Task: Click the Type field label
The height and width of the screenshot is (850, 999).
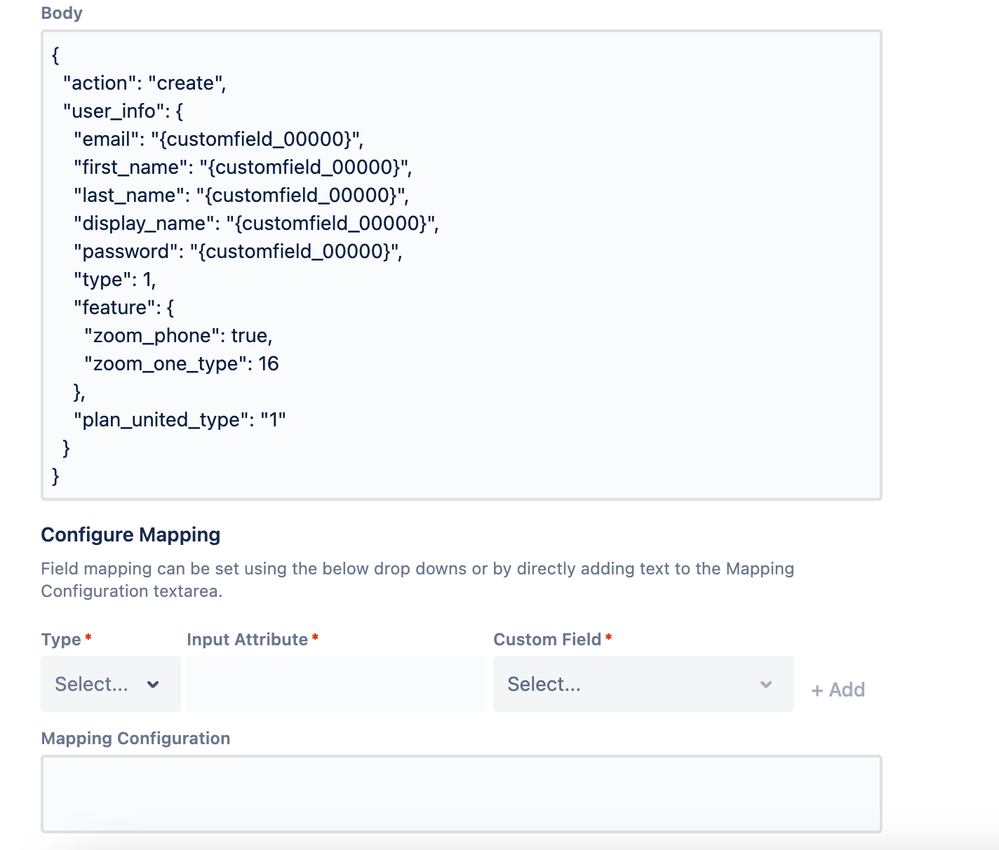Action: 61,639
